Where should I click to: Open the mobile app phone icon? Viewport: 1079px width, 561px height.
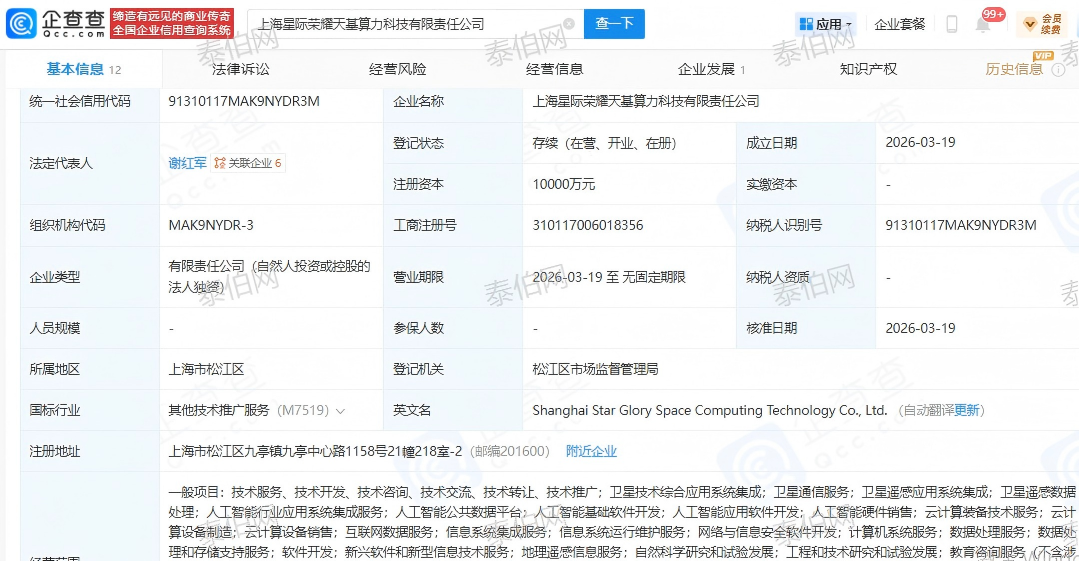coord(951,24)
